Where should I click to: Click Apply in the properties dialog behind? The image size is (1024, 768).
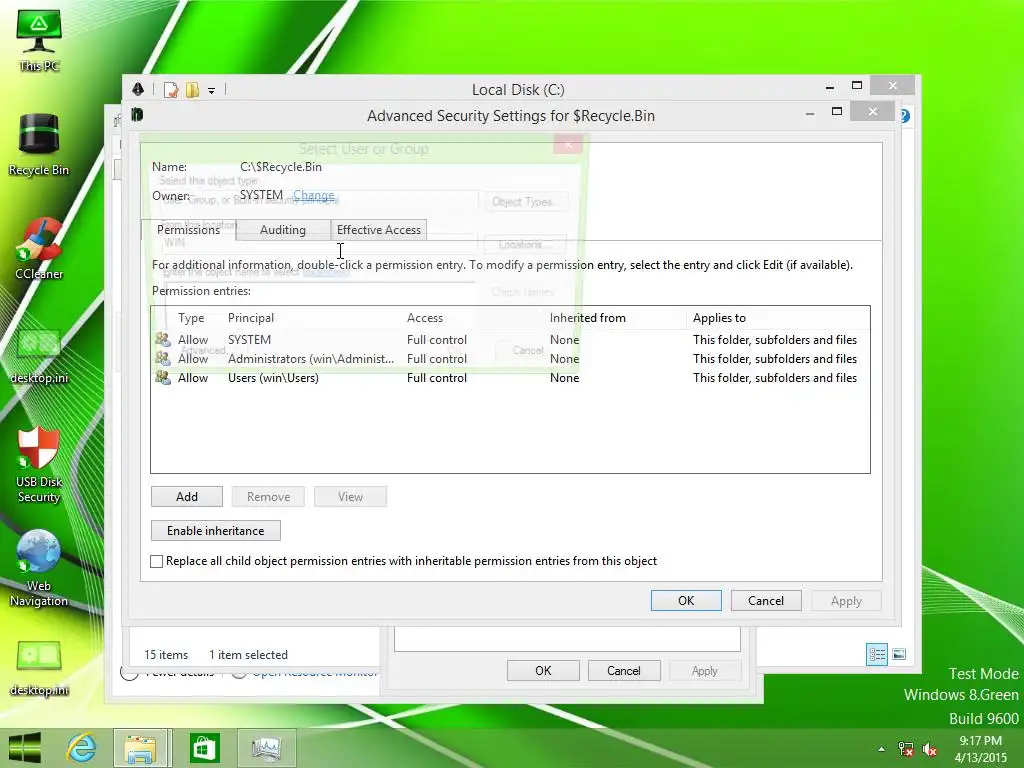[x=704, y=671]
